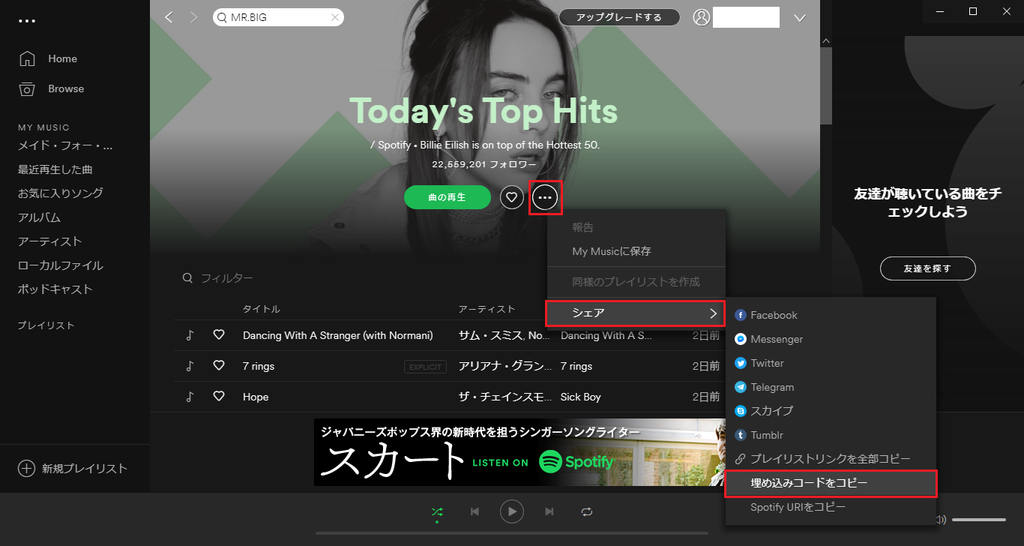Open the playlist more options button
Image resolution: width=1024 pixels, height=546 pixels.
545,197
